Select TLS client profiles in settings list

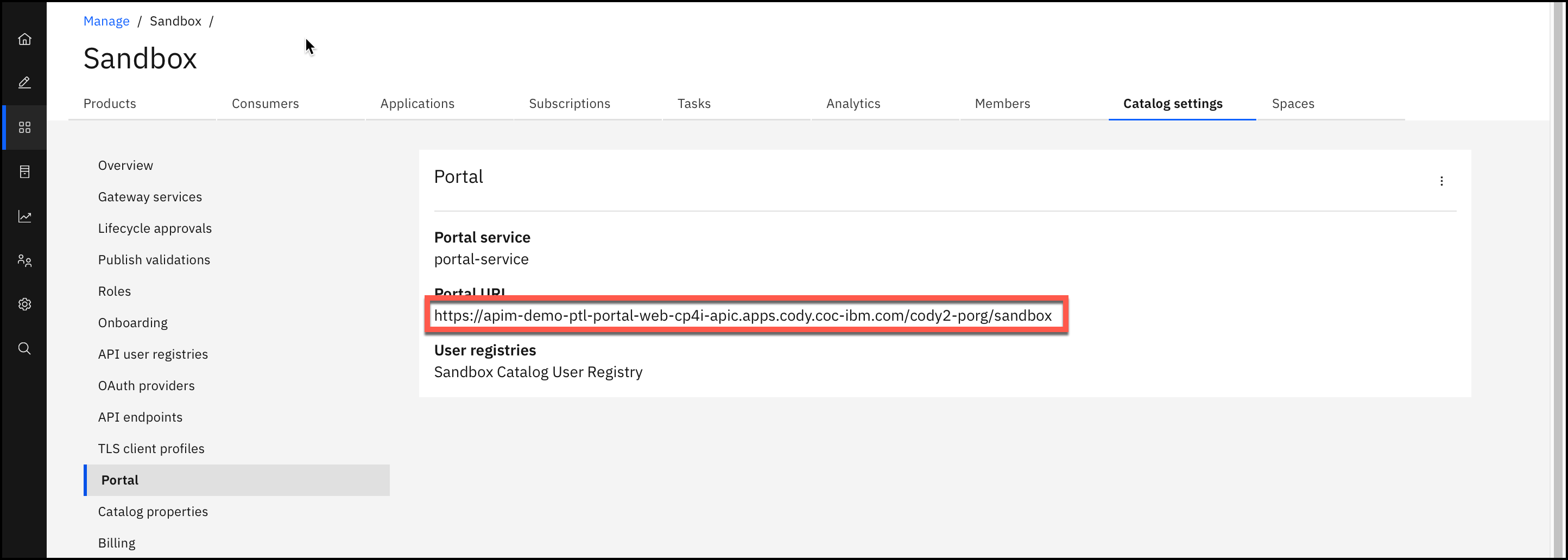point(151,449)
